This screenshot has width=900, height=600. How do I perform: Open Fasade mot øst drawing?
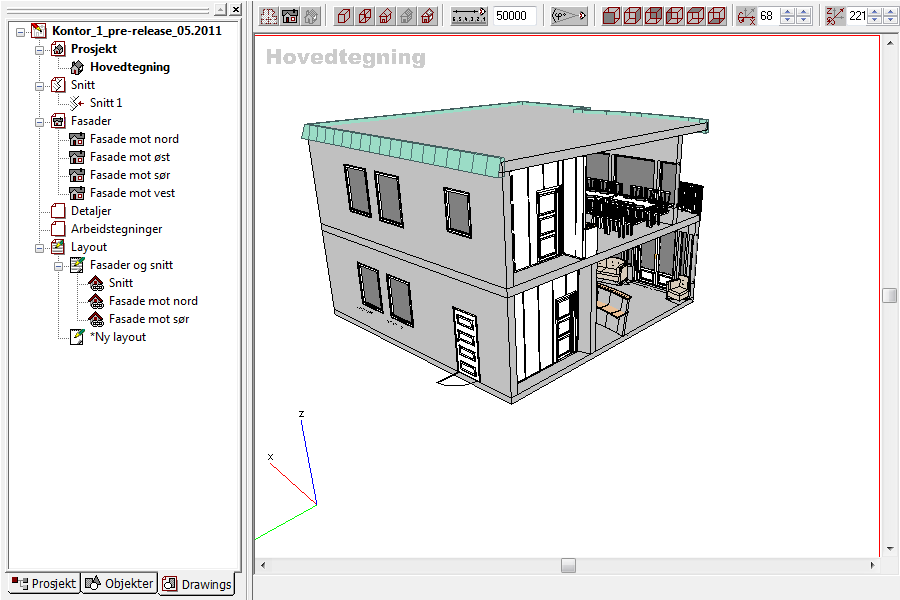[130, 157]
